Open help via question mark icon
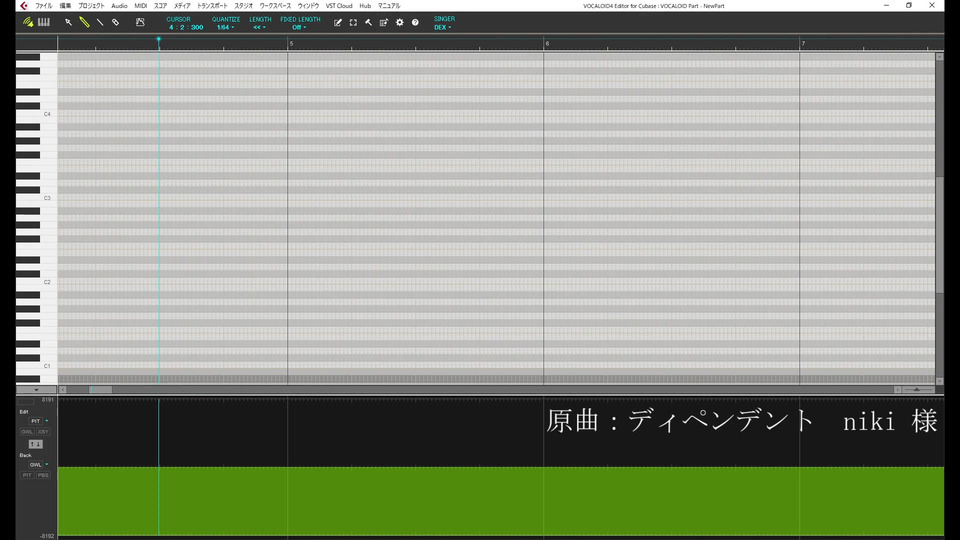Image resolution: width=960 pixels, height=540 pixels. point(415,23)
